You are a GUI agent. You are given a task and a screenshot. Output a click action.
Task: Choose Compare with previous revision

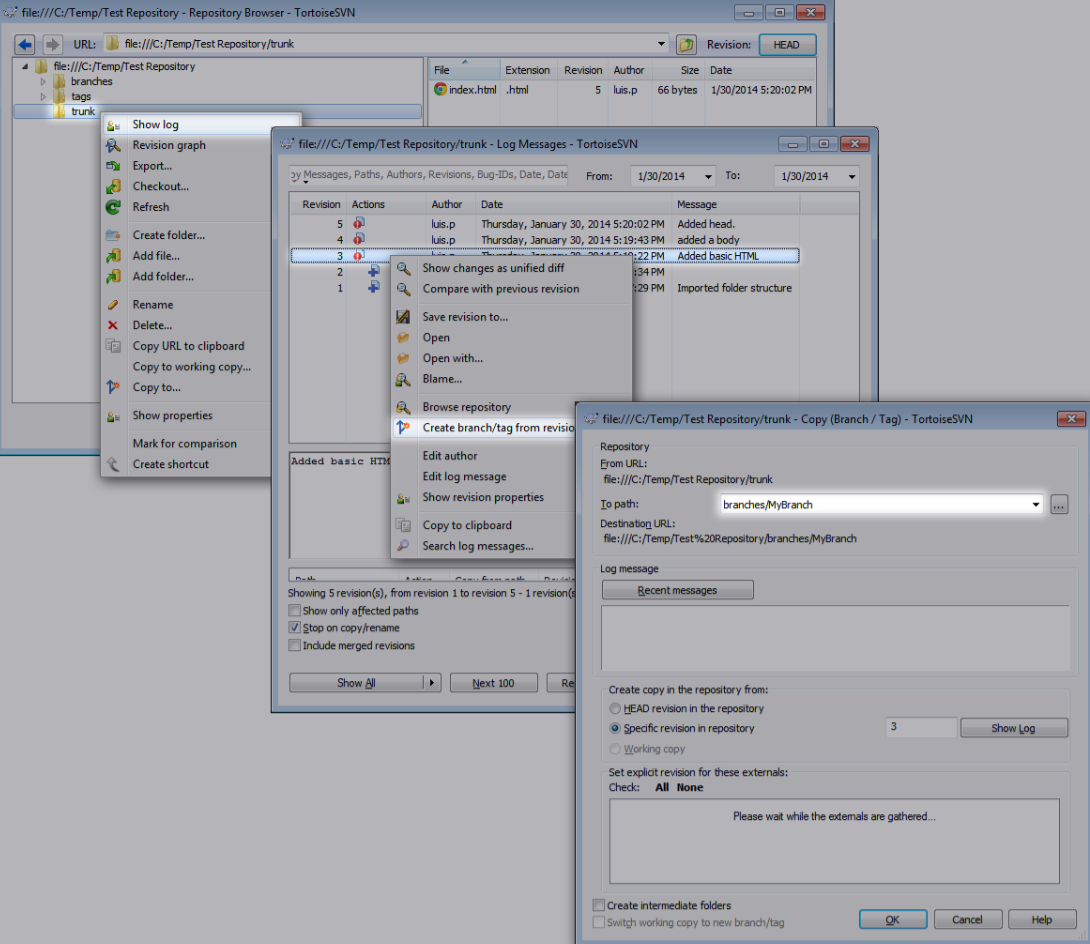click(501, 289)
